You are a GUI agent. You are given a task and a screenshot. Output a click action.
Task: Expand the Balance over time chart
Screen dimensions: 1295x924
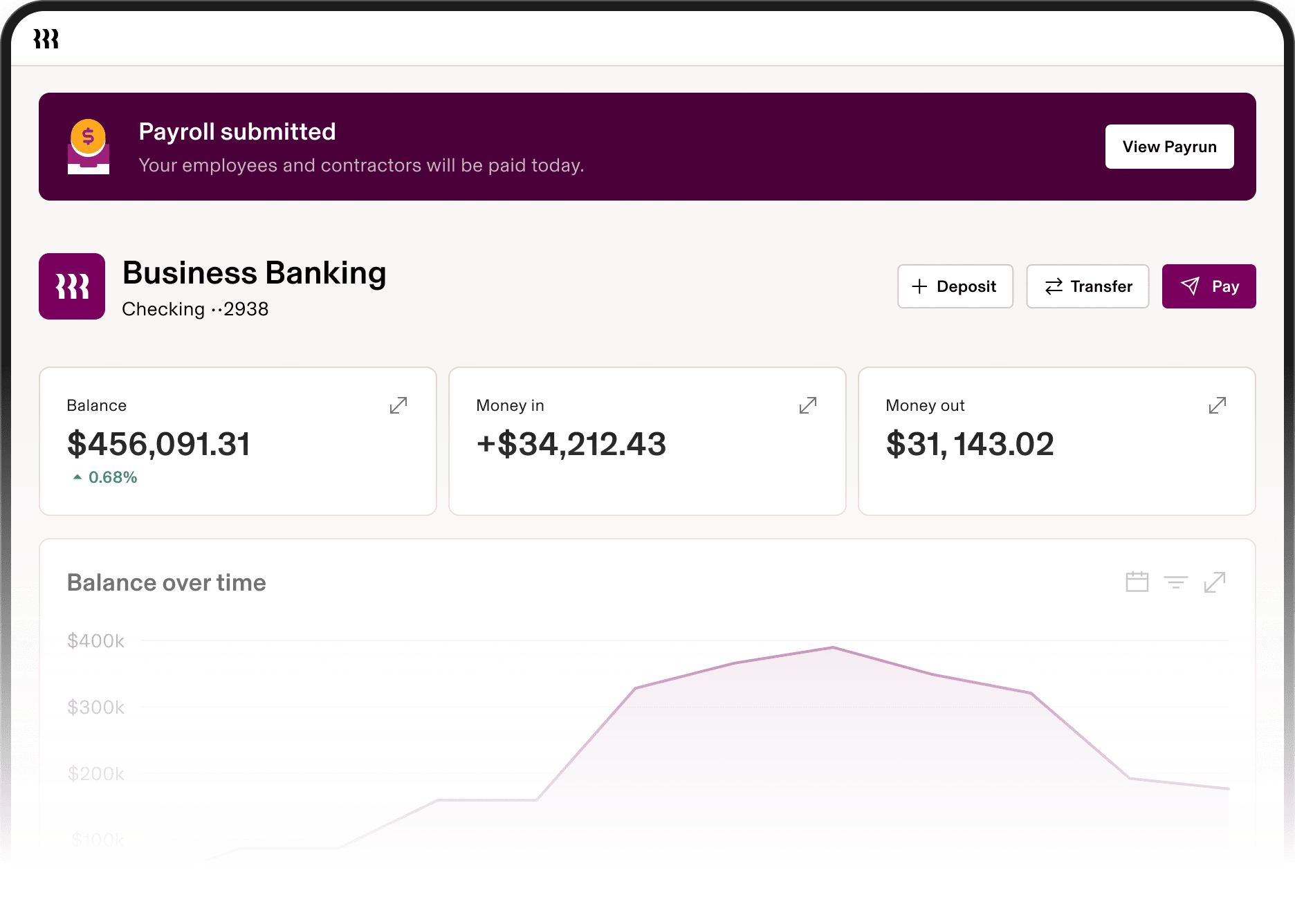pyautogui.click(x=1215, y=582)
